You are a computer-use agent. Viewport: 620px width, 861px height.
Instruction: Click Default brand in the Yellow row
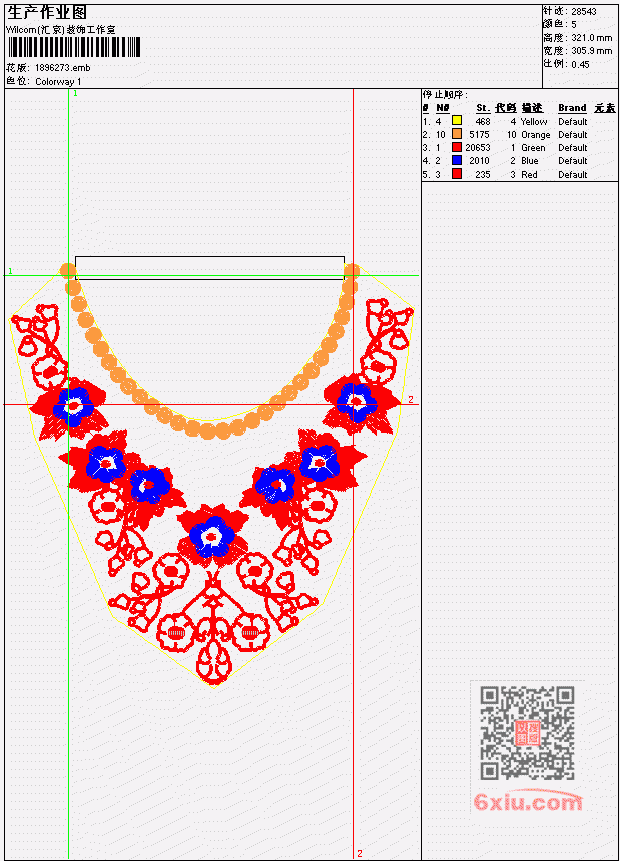coord(573,121)
